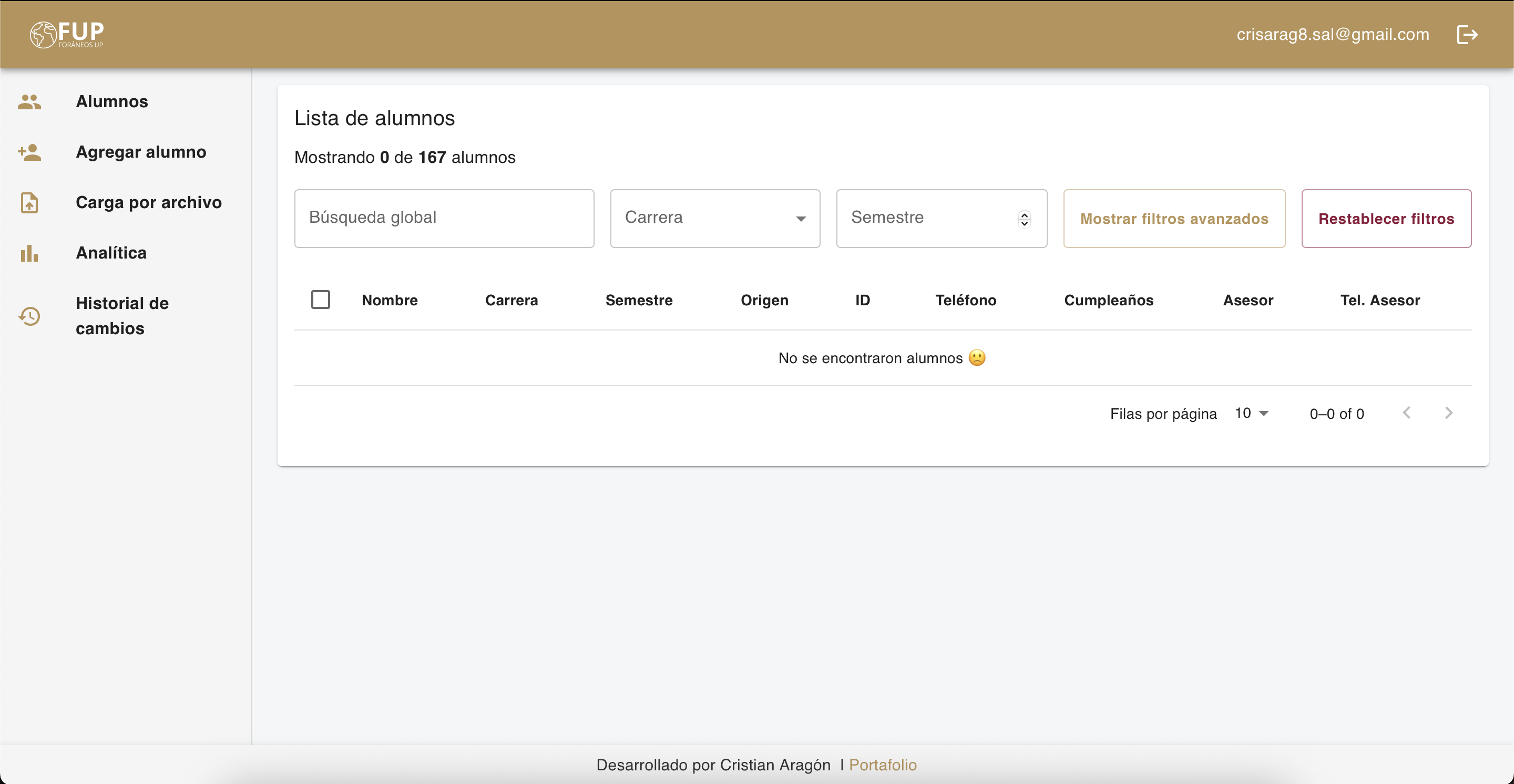Click Restablecer filtros button
The width and height of the screenshot is (1514, 784).
(x=1386, y=219)
